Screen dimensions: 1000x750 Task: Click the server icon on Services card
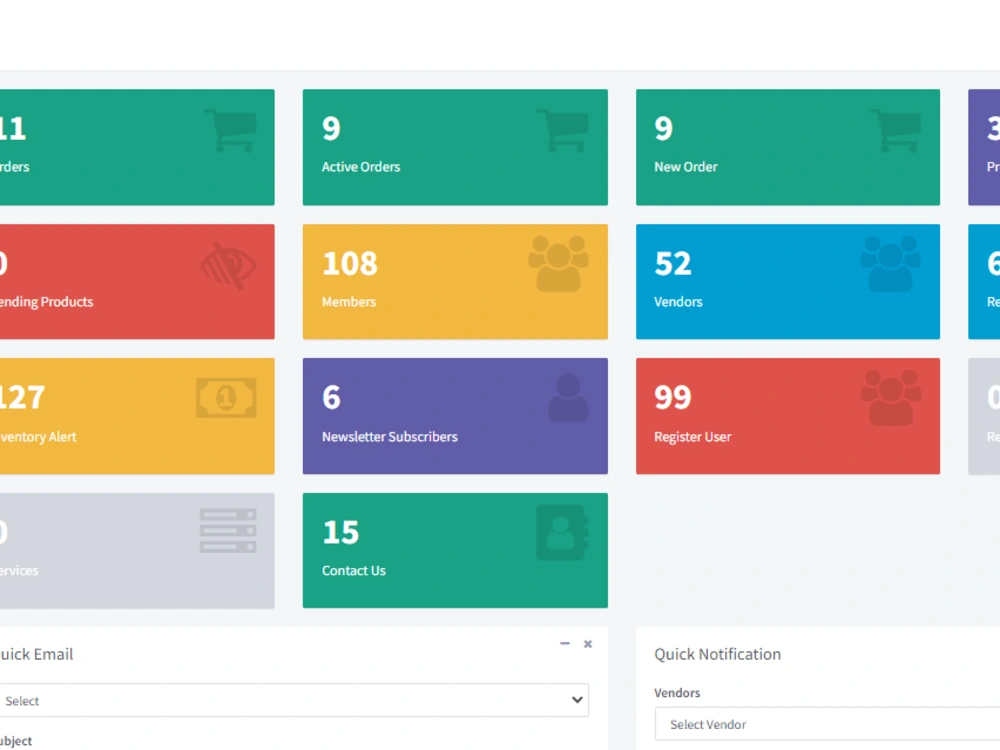click(228, 531)
